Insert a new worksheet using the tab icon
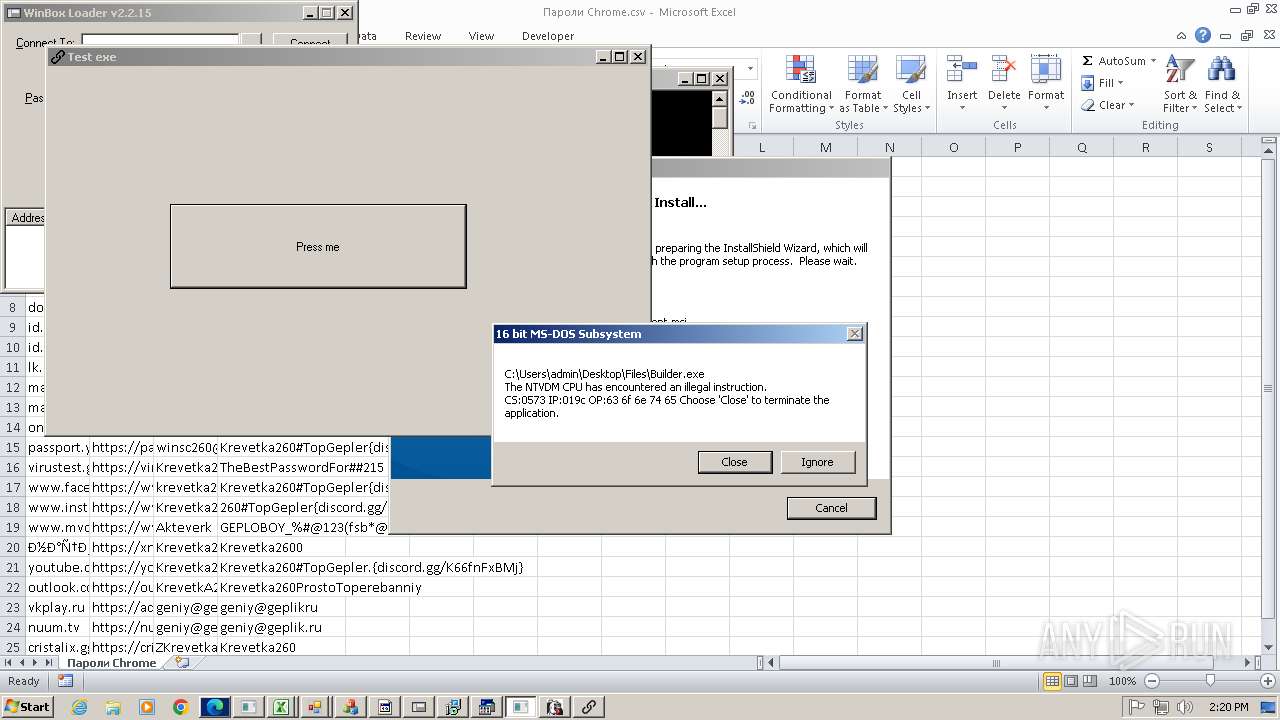 point(181,662)
